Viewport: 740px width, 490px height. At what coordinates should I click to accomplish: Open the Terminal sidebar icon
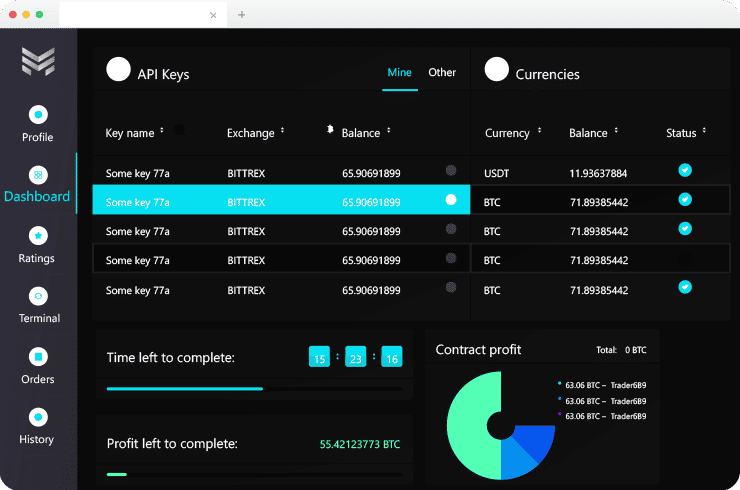click(38, 296)
